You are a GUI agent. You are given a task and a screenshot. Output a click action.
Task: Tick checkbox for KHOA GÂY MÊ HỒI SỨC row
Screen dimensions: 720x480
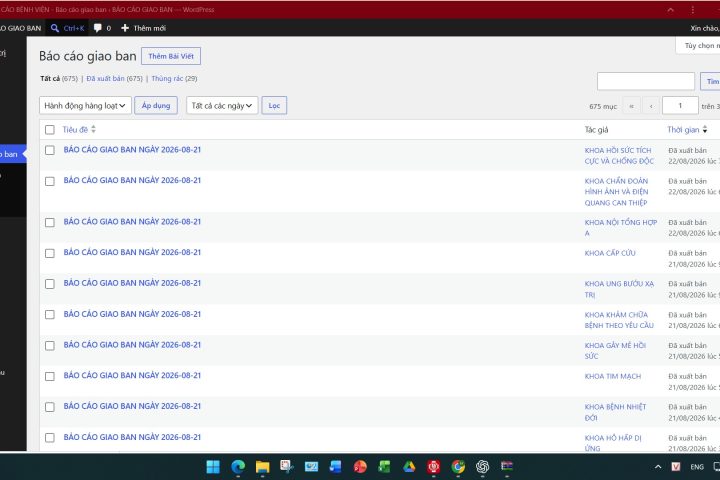pos(50,345)
